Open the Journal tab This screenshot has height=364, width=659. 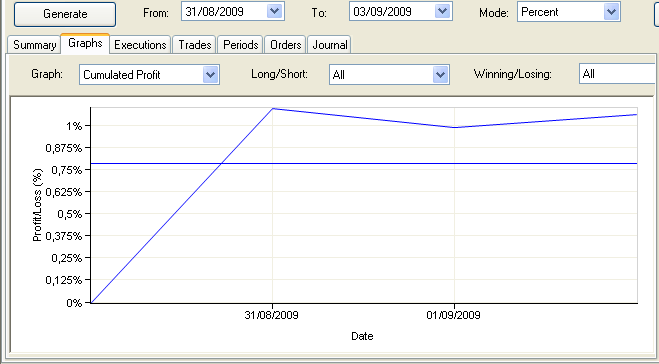pos(330,45)
